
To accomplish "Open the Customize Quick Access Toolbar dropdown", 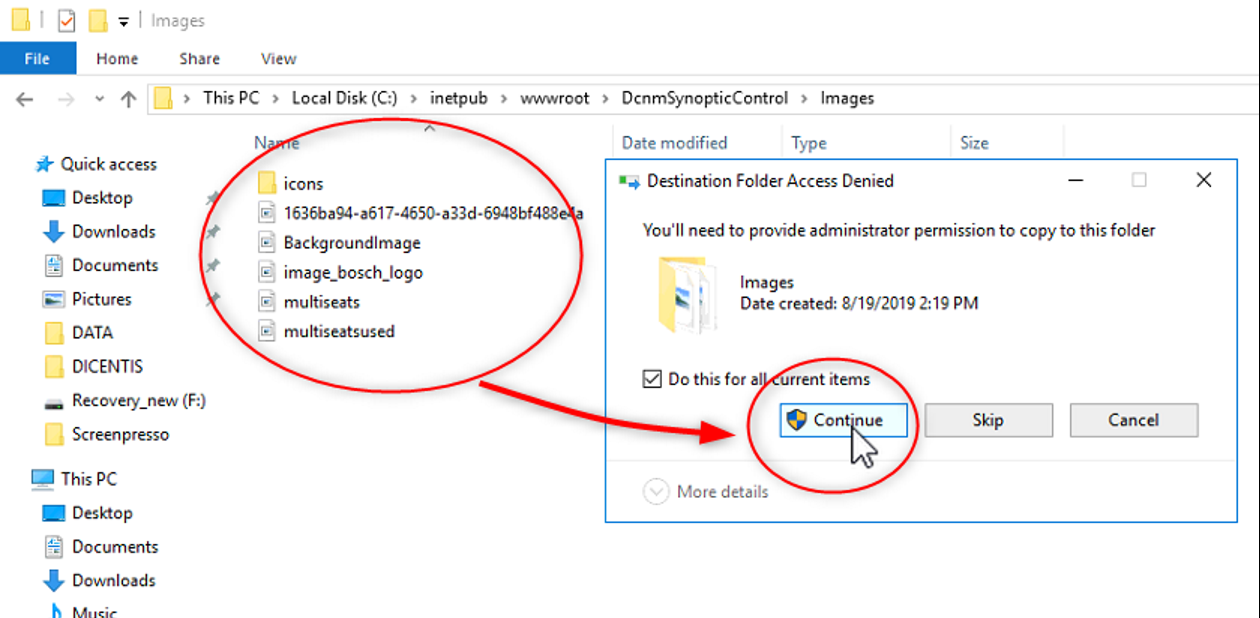I will [x=123, y=21].
